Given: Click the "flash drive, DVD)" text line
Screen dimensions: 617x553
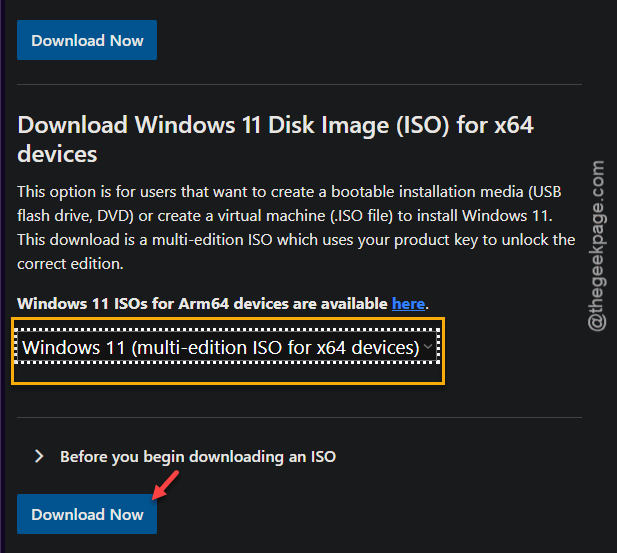Looking at the screenshot, I should (x=76, y=216).
